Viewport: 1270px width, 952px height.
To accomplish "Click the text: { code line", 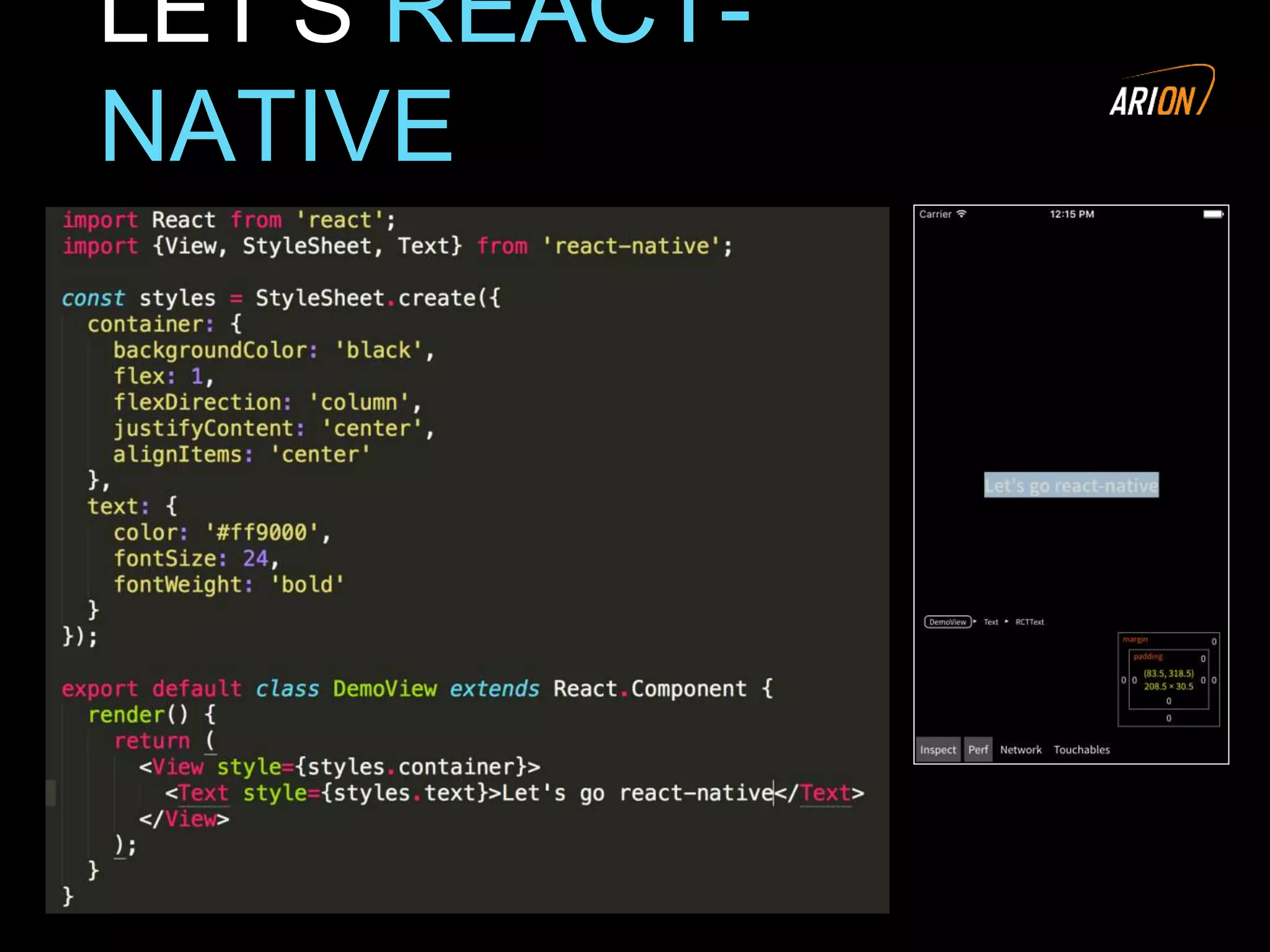I will point(133,506).
